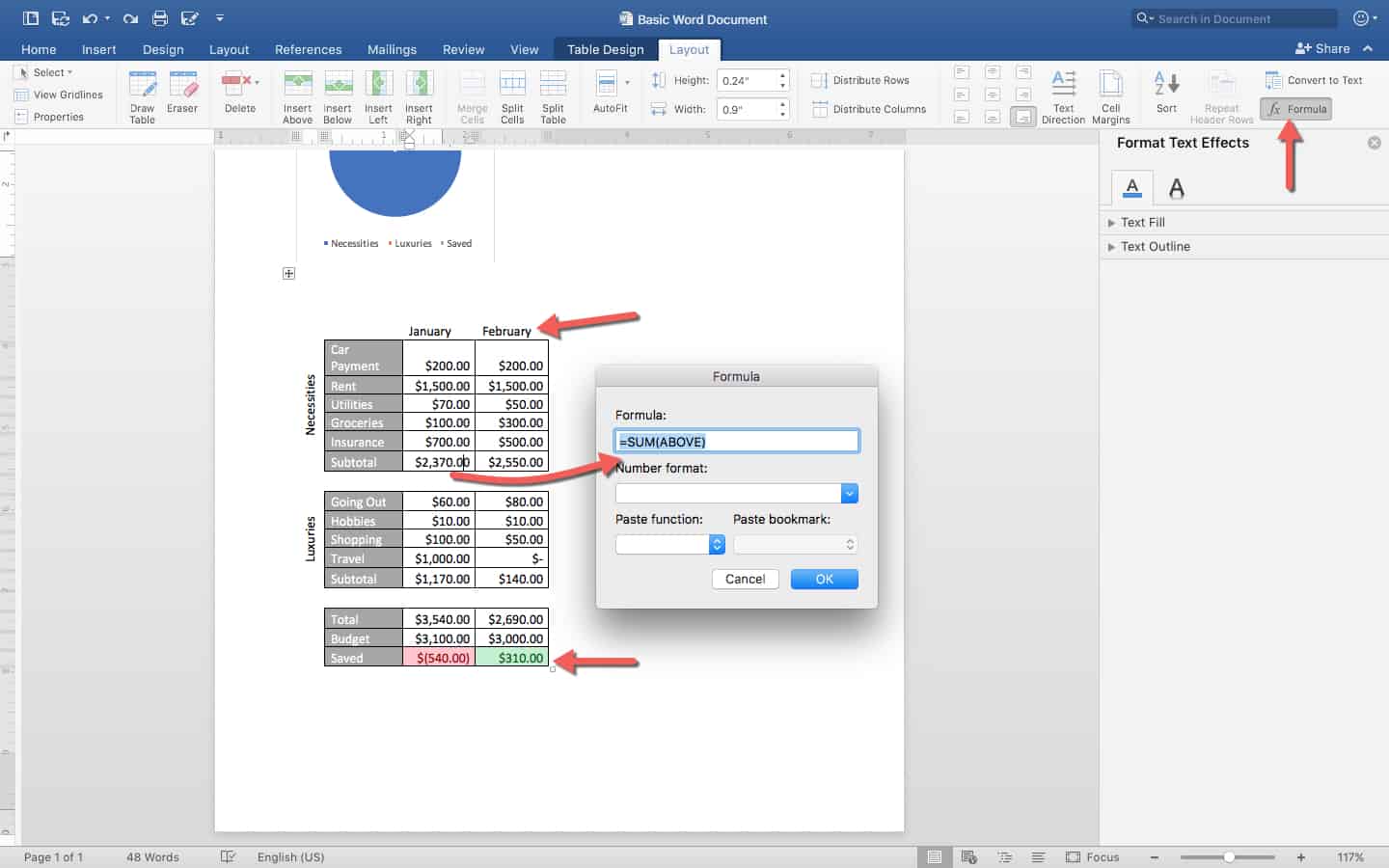Click Cancel in the Formula dialog
1389x868 pixels.
745,579
